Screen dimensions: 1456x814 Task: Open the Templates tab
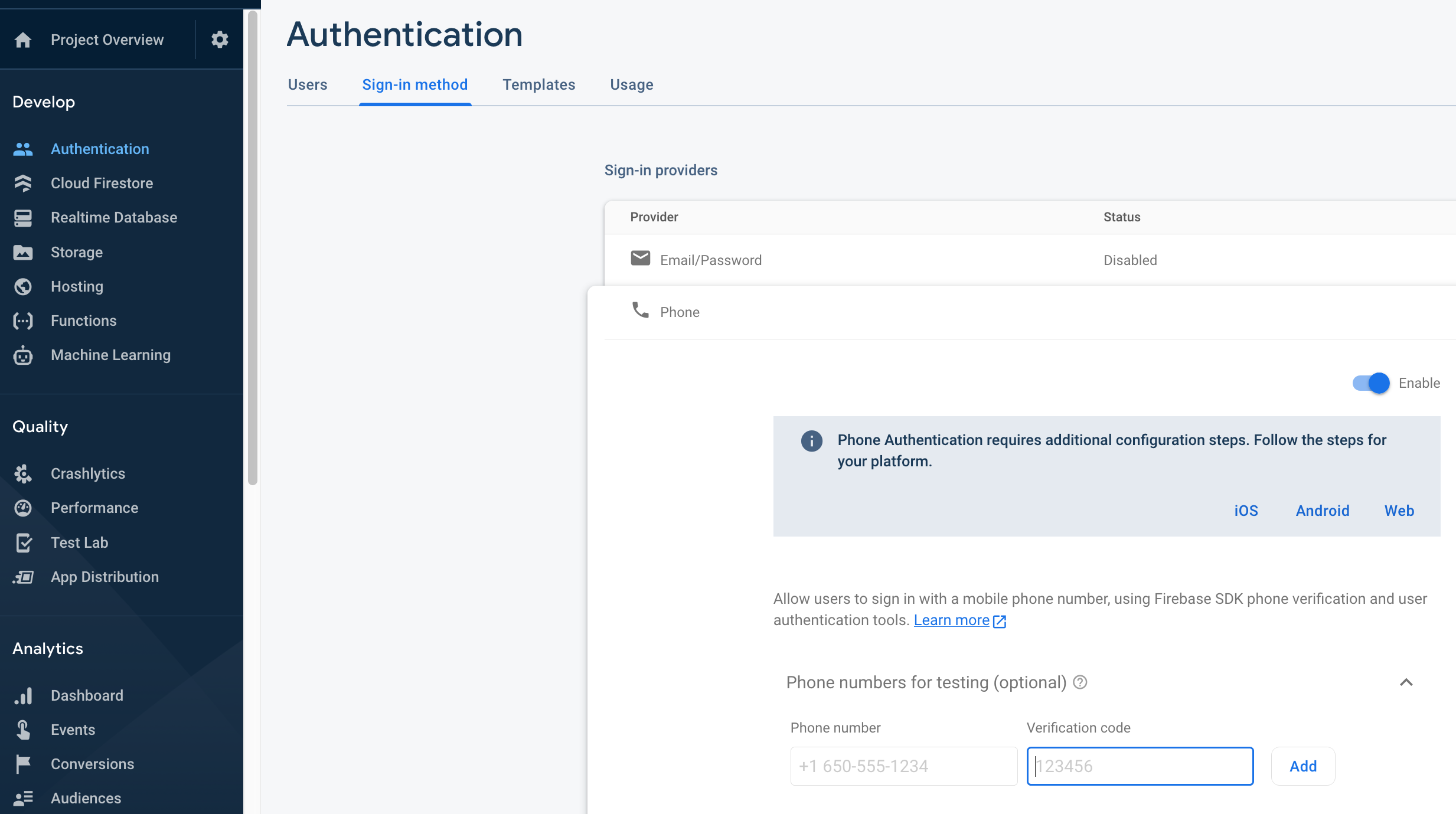(x=539, y=84)
